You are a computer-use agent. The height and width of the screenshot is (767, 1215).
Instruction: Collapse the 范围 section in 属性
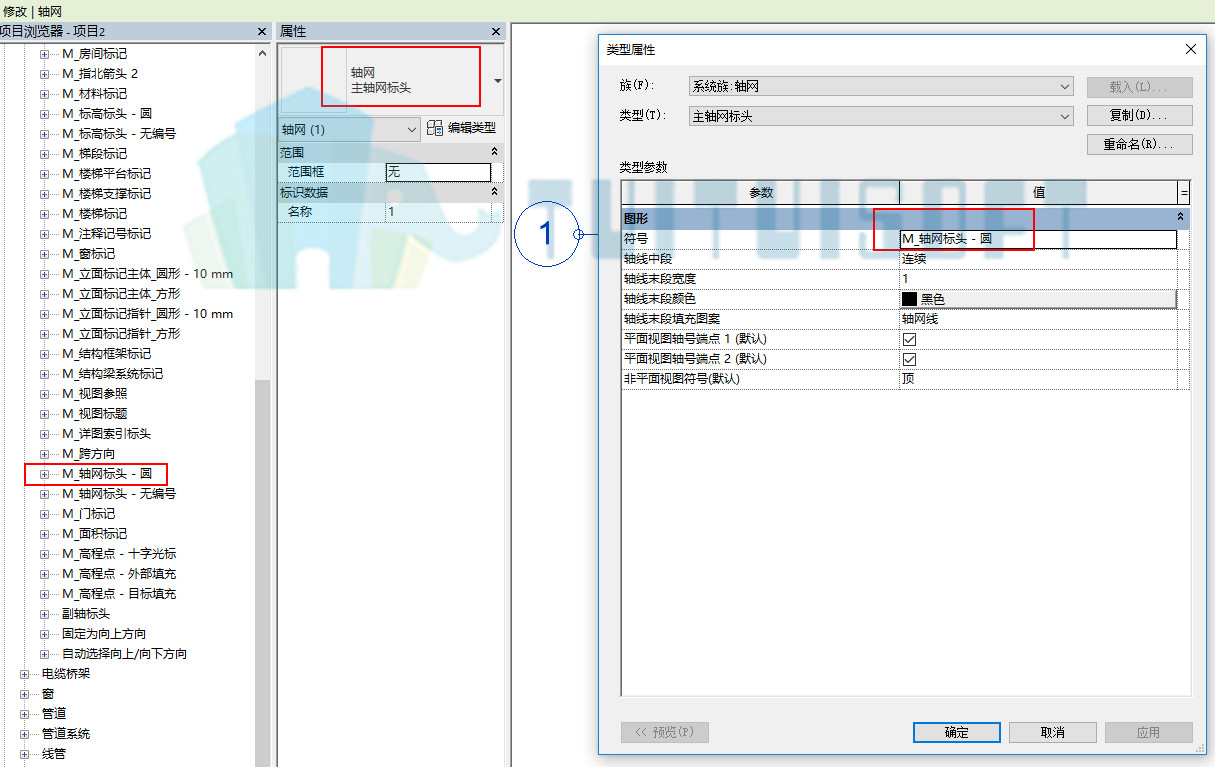tap(494, 152)
